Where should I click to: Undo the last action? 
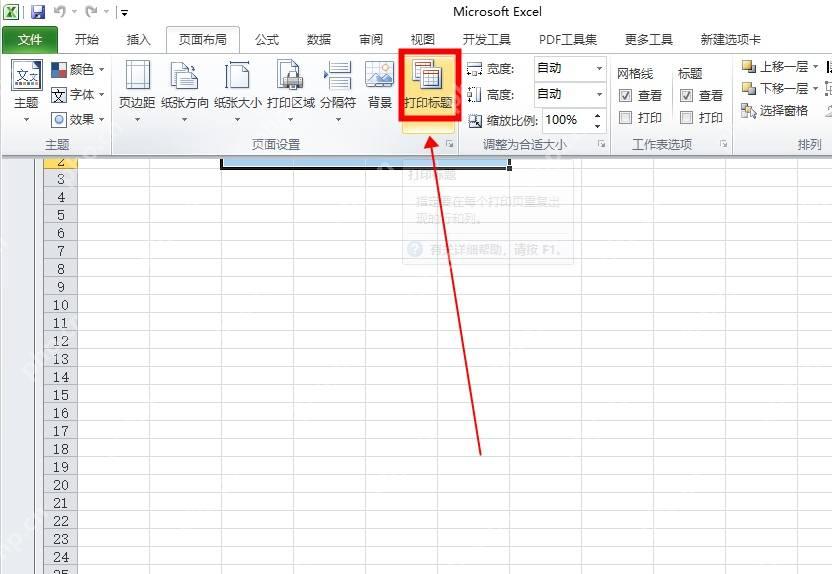click(59, 12)
